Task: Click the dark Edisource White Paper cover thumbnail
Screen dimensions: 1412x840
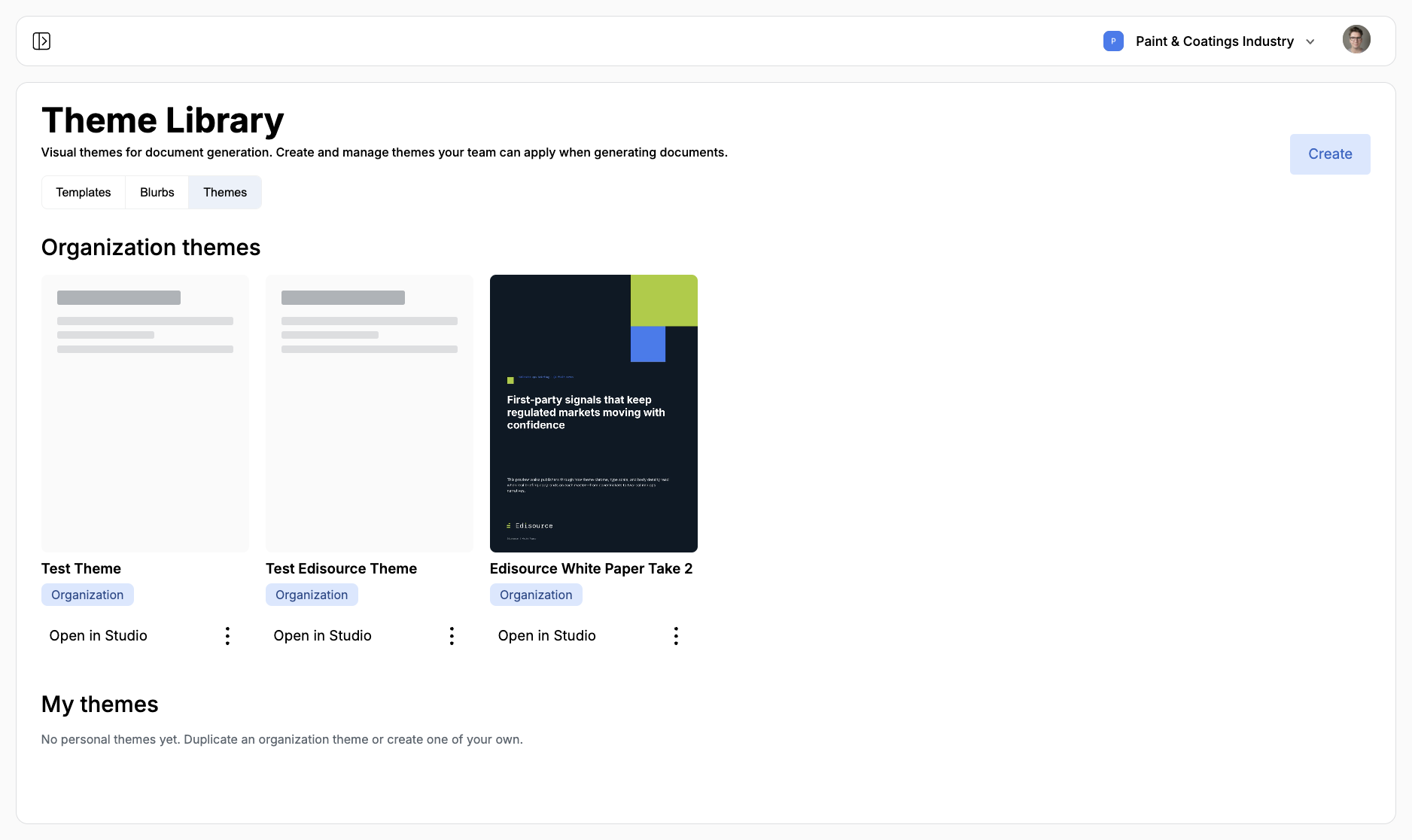Action: point(594,413)
